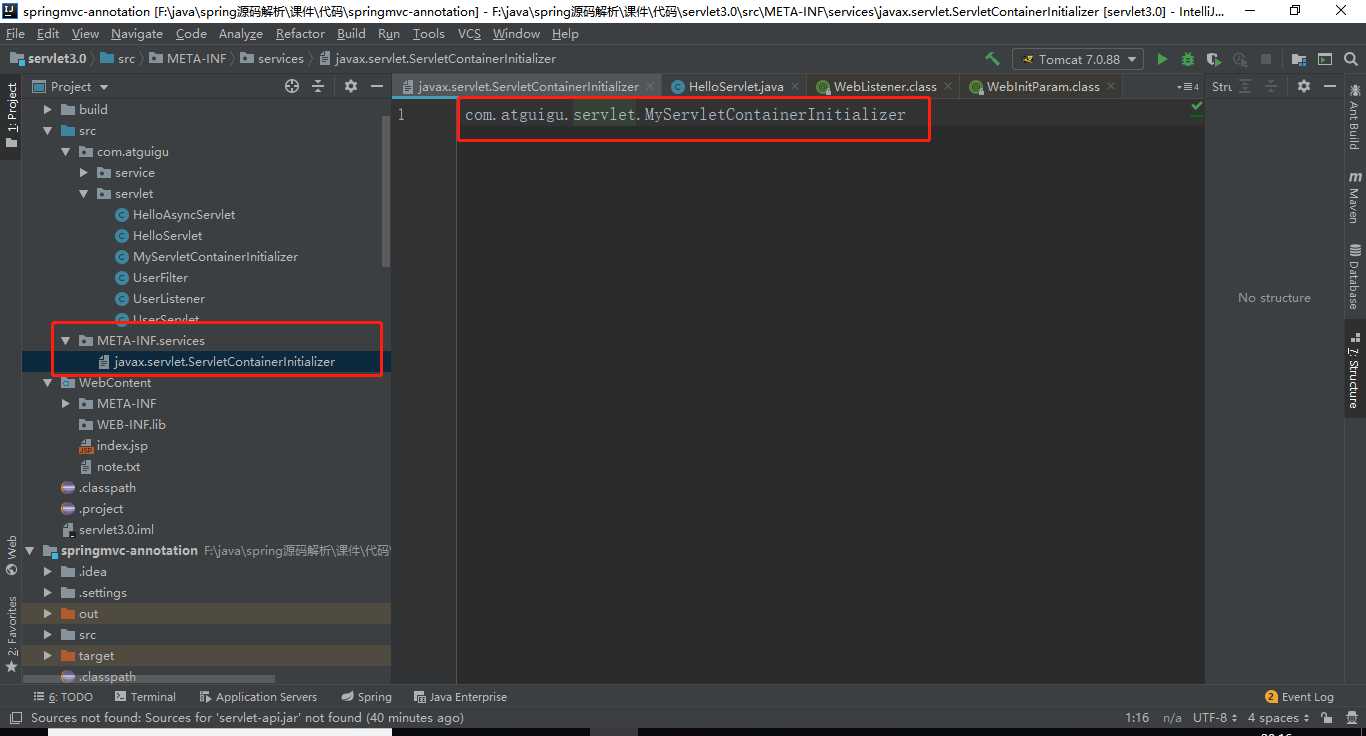Open the Project view selector dropdown
Image resolution: width=1366 pixels, height=736 pixels.
tap(70, 86)
